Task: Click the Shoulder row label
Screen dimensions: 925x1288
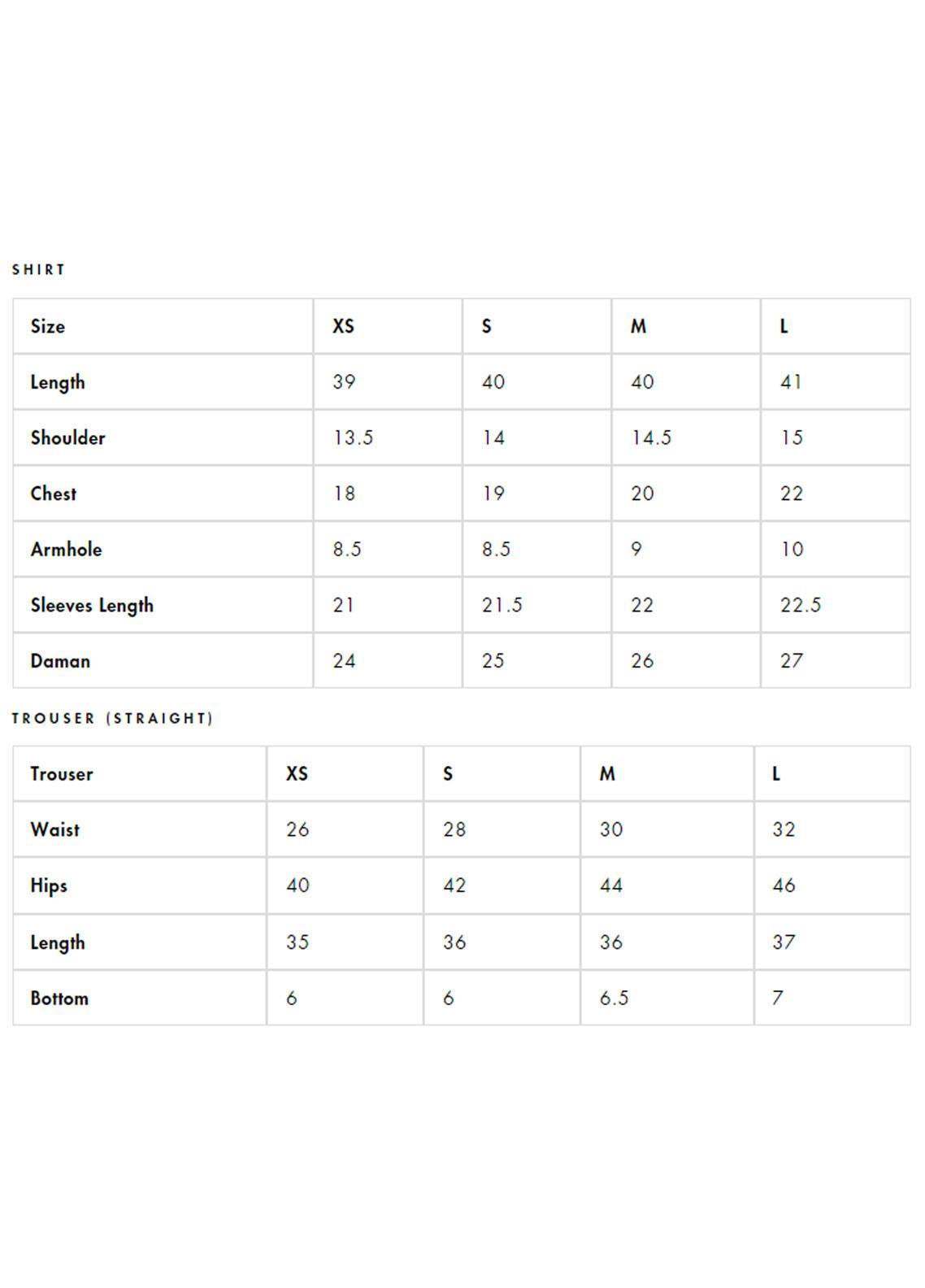Action: pyautogui.click(x=68, y=437)
